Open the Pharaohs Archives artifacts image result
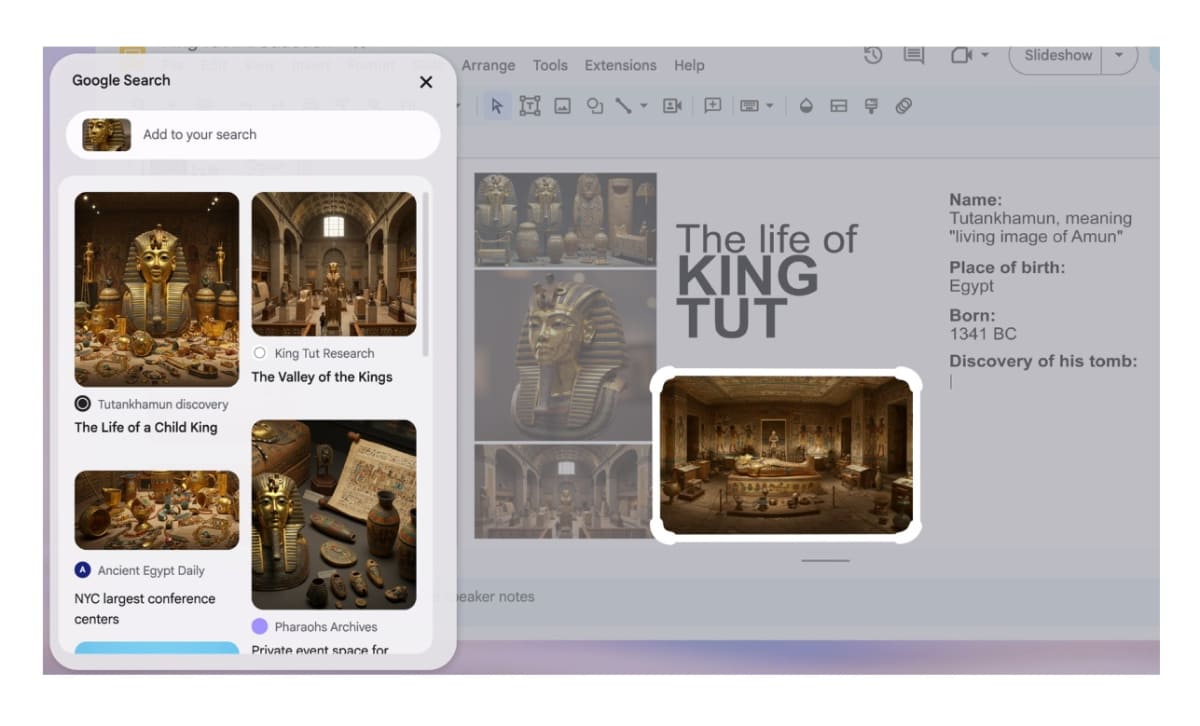This screenshot has height=726, width=1200. [x=334, y=515]
